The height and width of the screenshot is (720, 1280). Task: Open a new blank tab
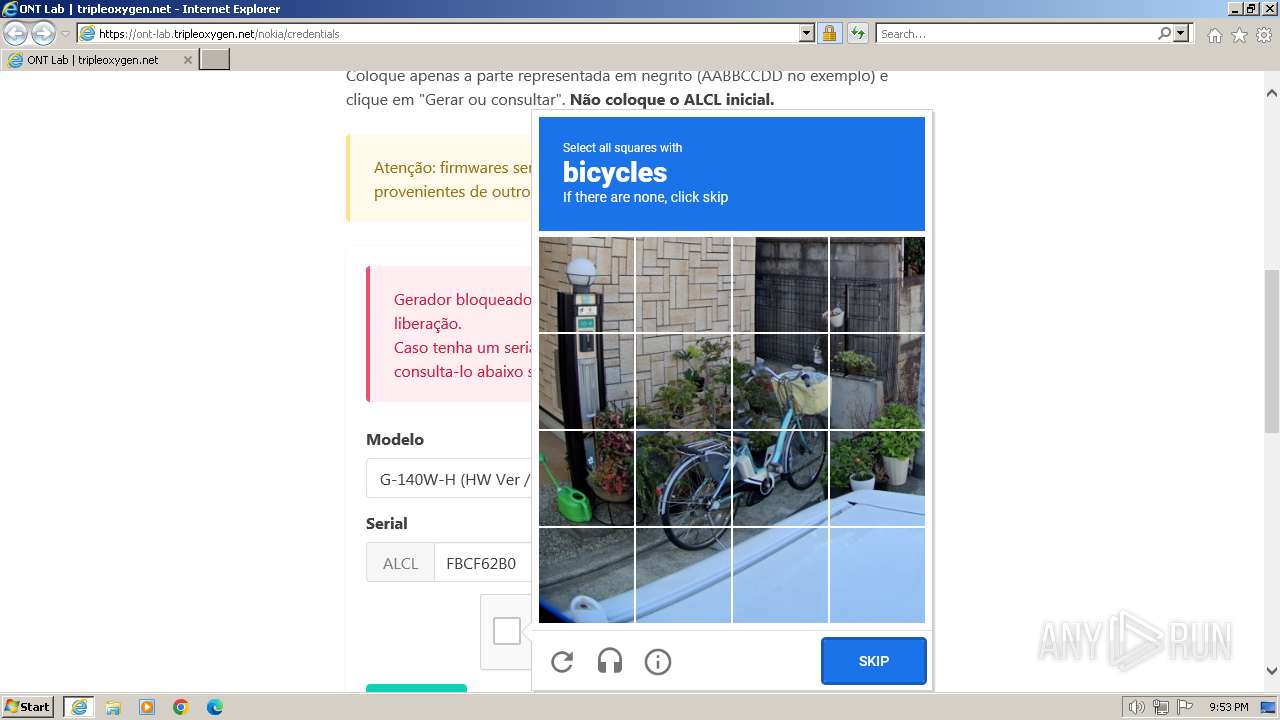coord(215,60)
